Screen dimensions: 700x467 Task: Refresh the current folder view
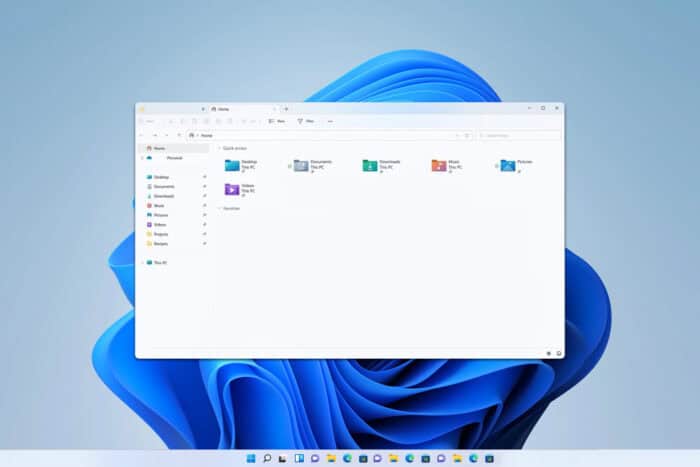tap(467, 135)
